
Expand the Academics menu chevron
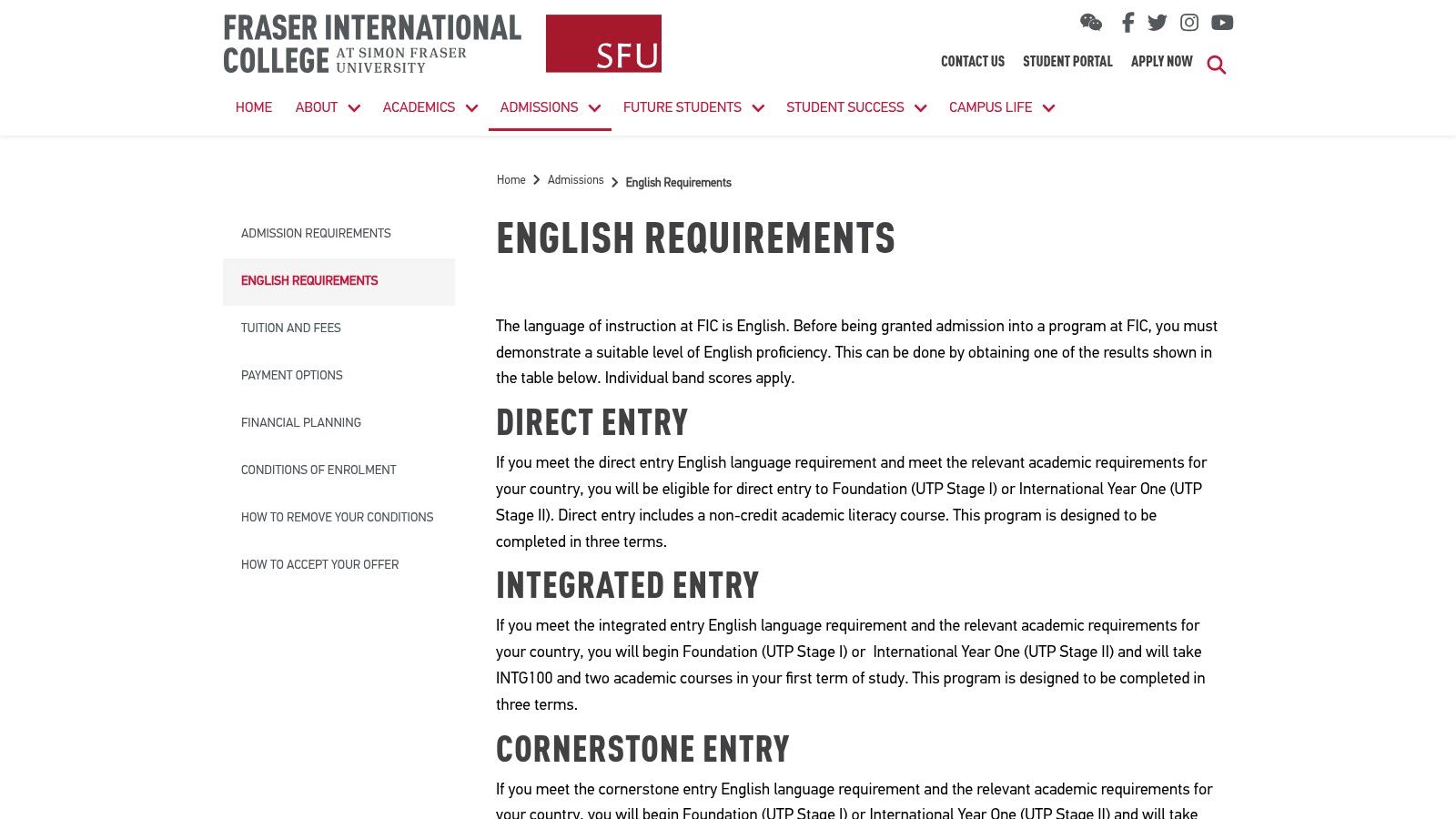tap(471, 108)
